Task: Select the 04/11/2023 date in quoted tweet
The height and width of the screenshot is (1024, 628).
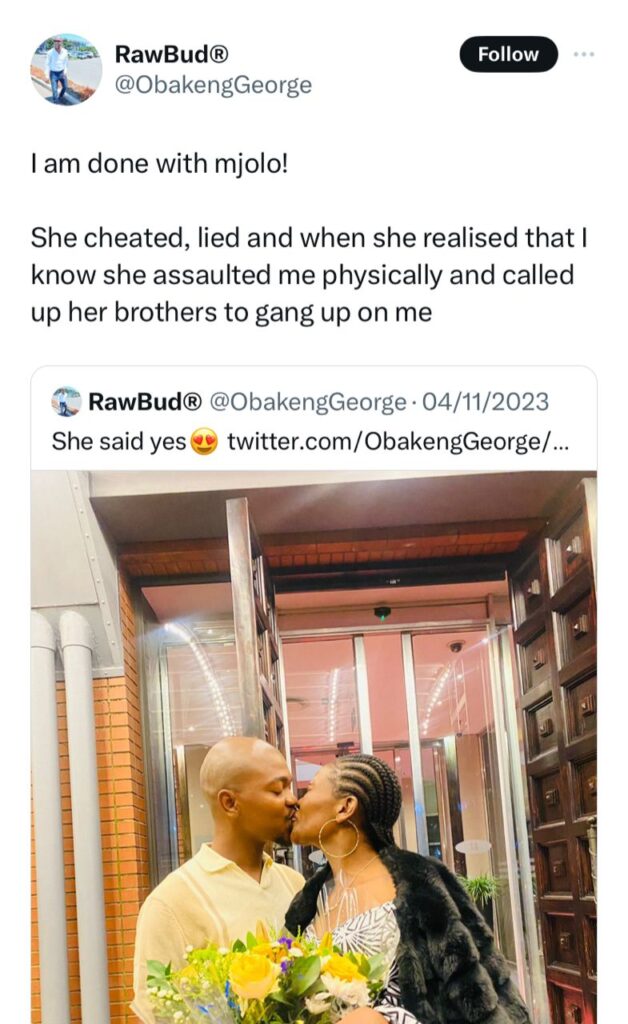Action: tap(486, 402)
